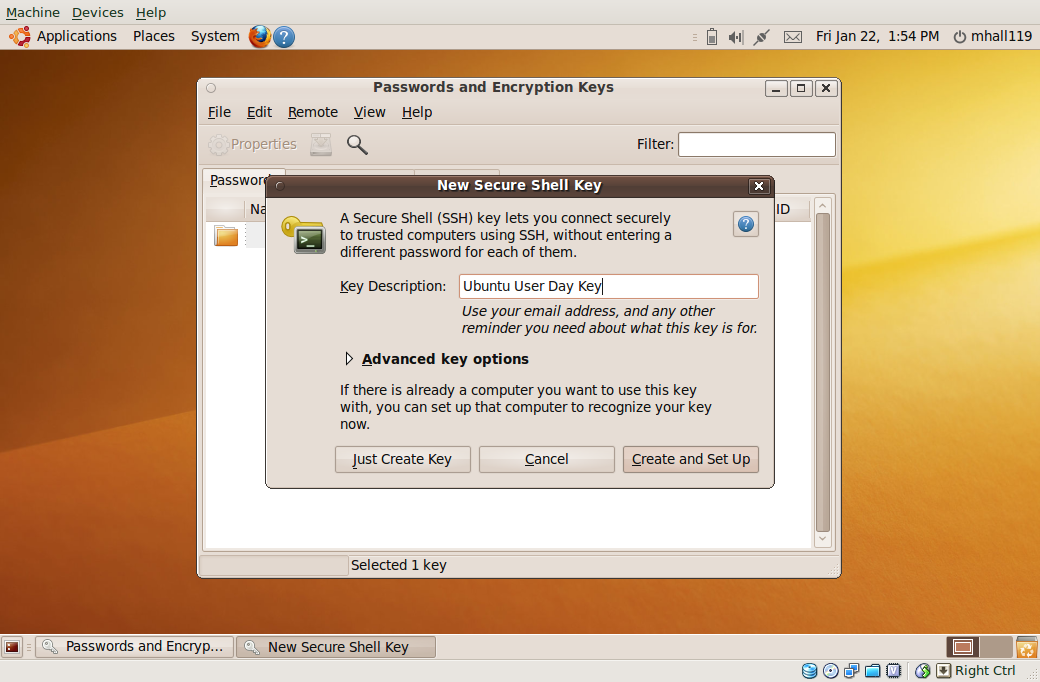Open the System menu from the panel
The height and width of the screenshot is (682, 1040).
214,36
